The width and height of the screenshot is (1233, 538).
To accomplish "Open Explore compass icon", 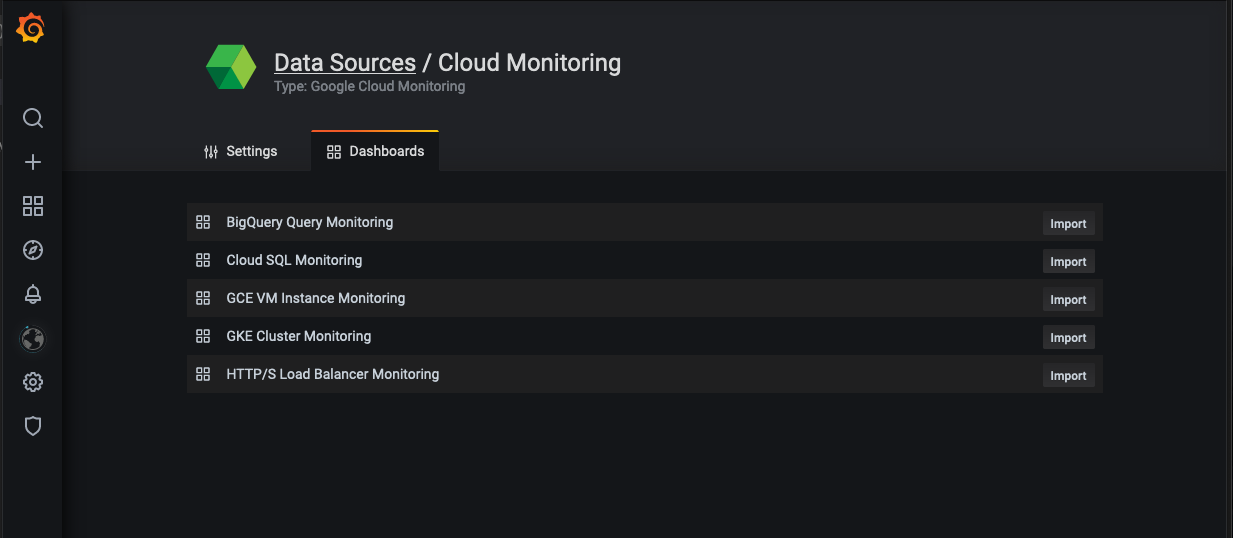I will [x=33, y=250].
